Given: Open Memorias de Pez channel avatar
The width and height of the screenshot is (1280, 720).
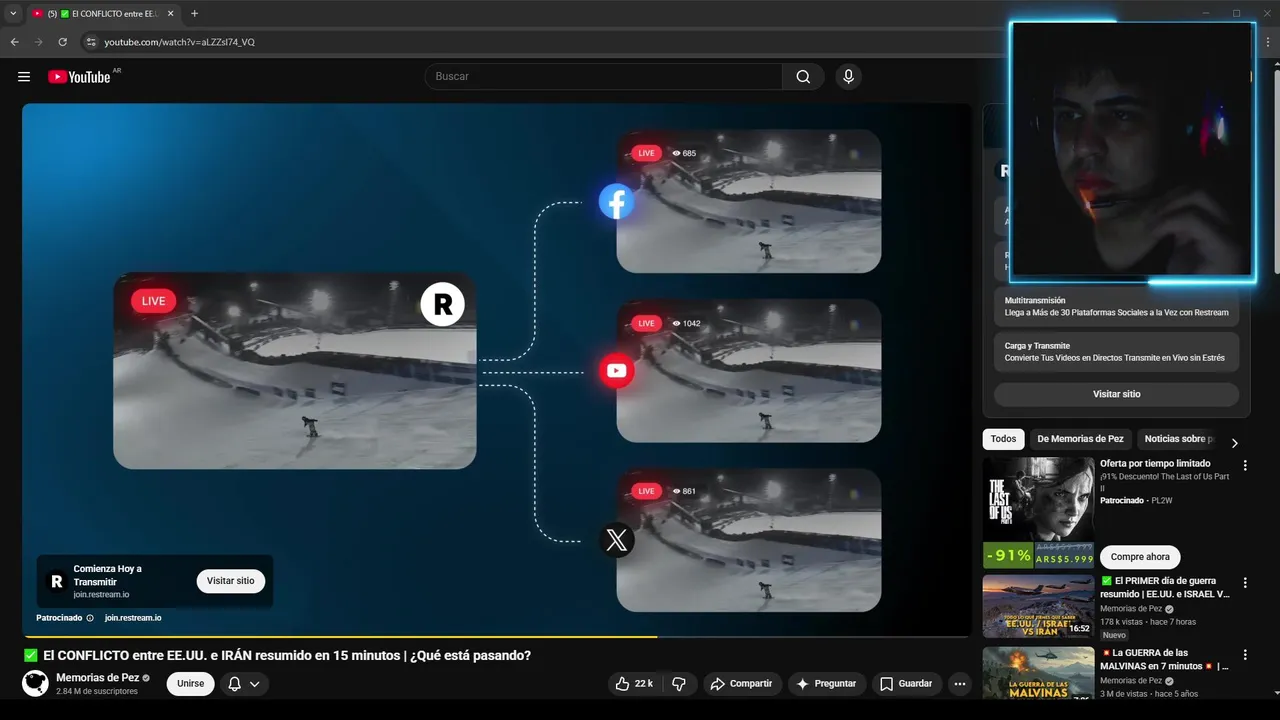Looking at the screenshot, I should point(35,684).
